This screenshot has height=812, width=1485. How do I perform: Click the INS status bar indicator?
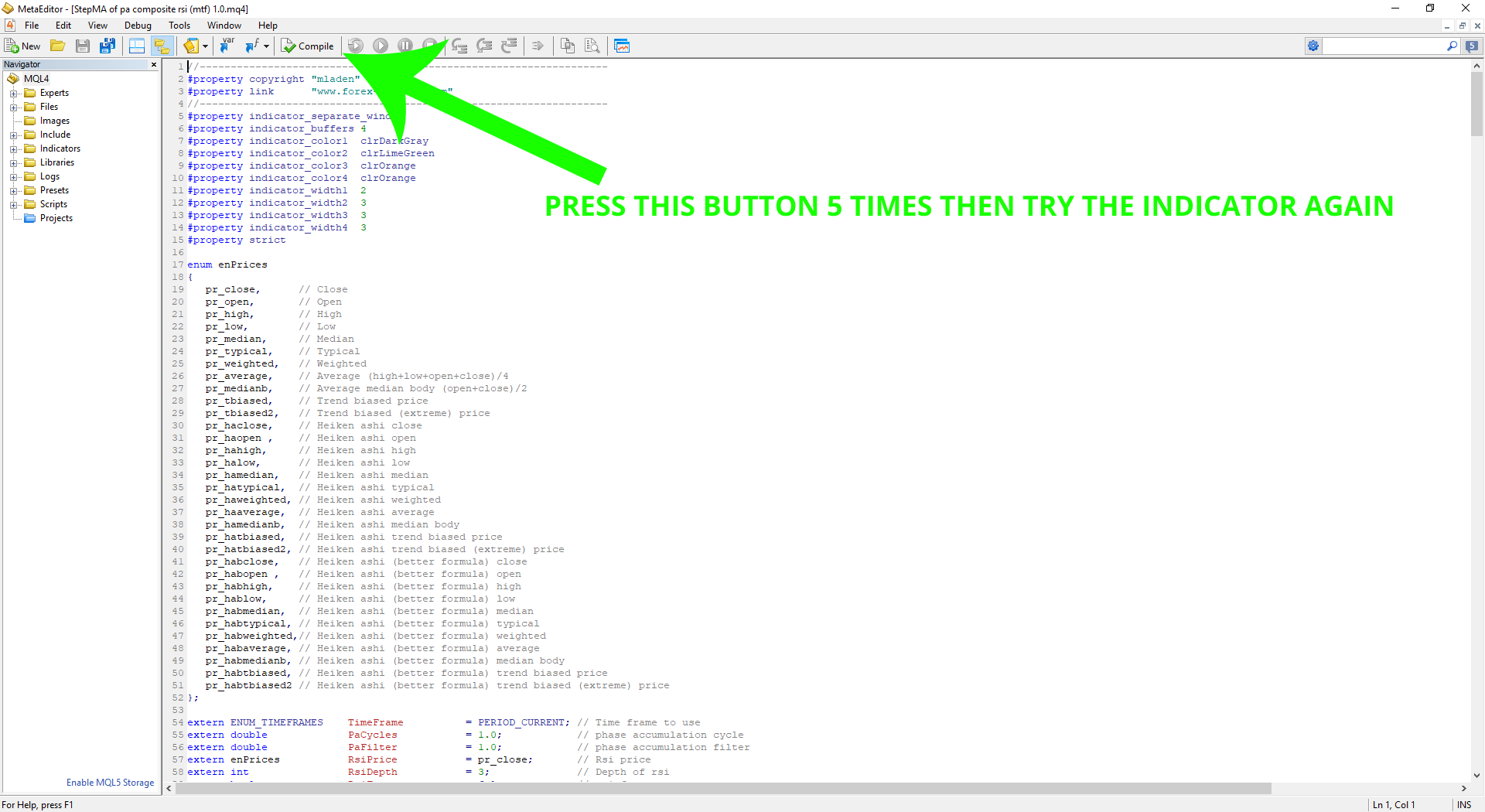tap(1464, 805)
